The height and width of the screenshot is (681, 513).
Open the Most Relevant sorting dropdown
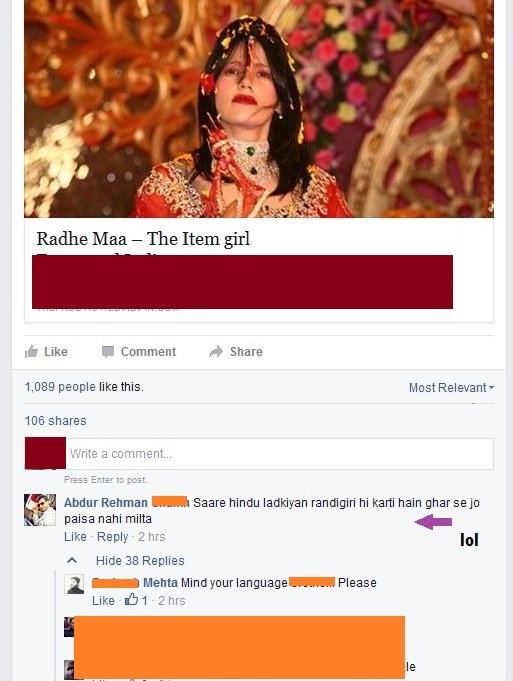[x=451, y=387]
